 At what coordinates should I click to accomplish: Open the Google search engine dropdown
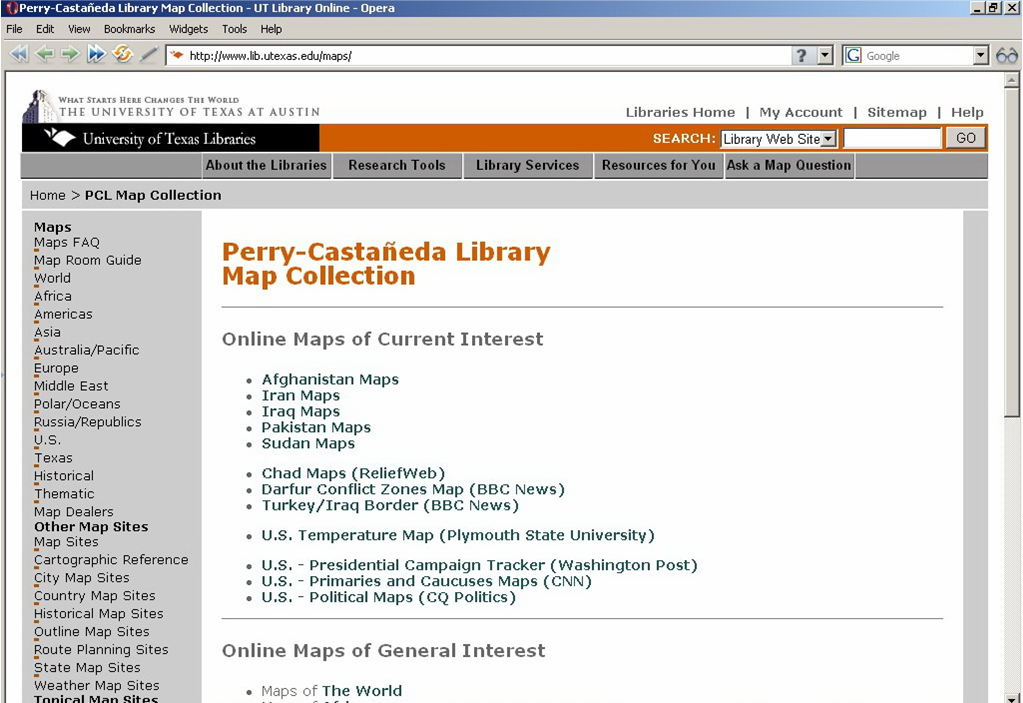[980, 56]
